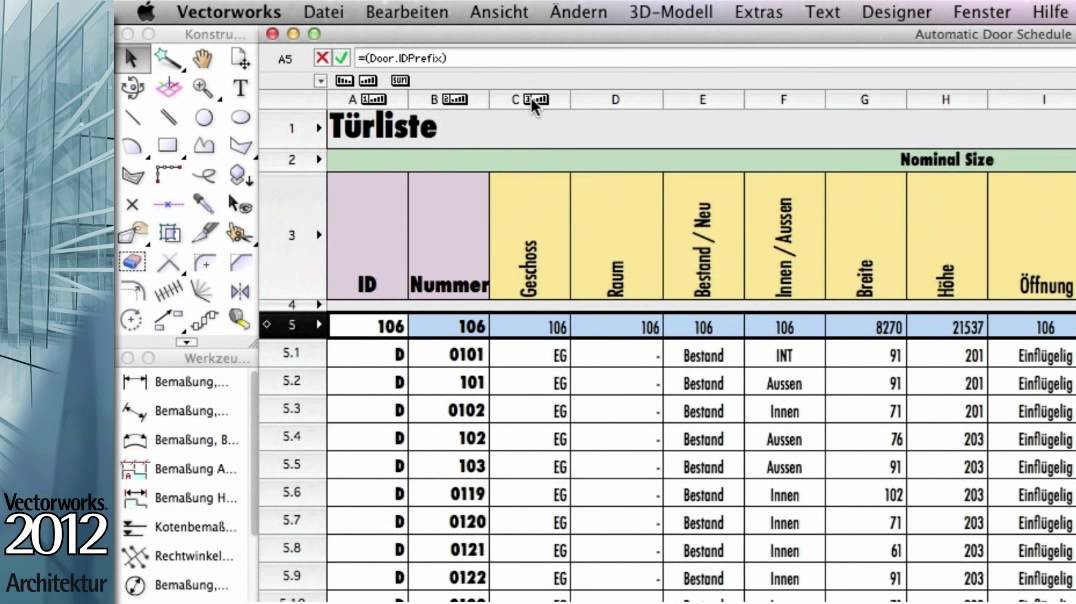Open the Fenster menu
This screenshot has width=1076, height=604.
(982, 12)
